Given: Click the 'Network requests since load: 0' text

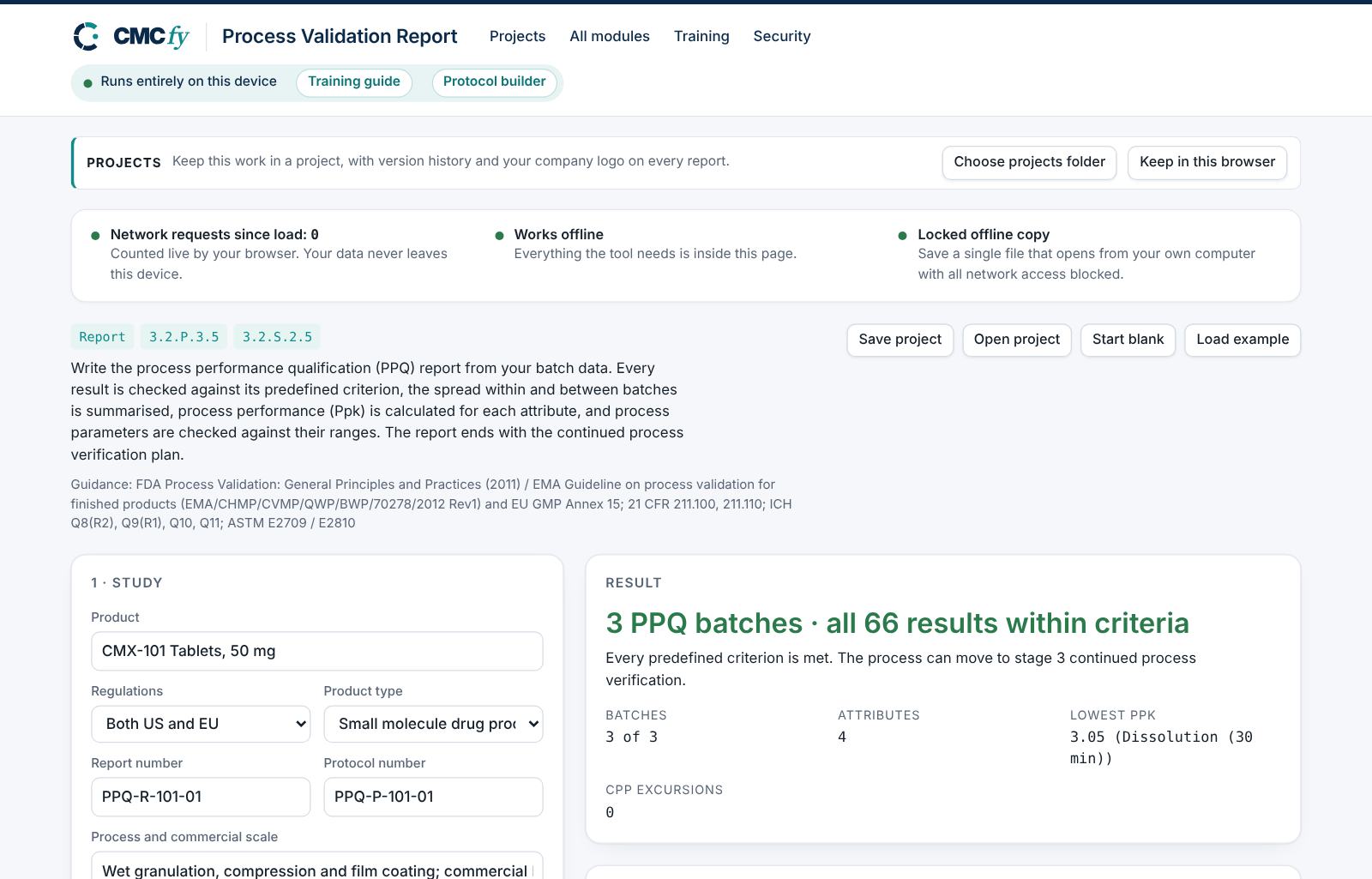Looking at the screenshot, I should (x=214, y=234).
